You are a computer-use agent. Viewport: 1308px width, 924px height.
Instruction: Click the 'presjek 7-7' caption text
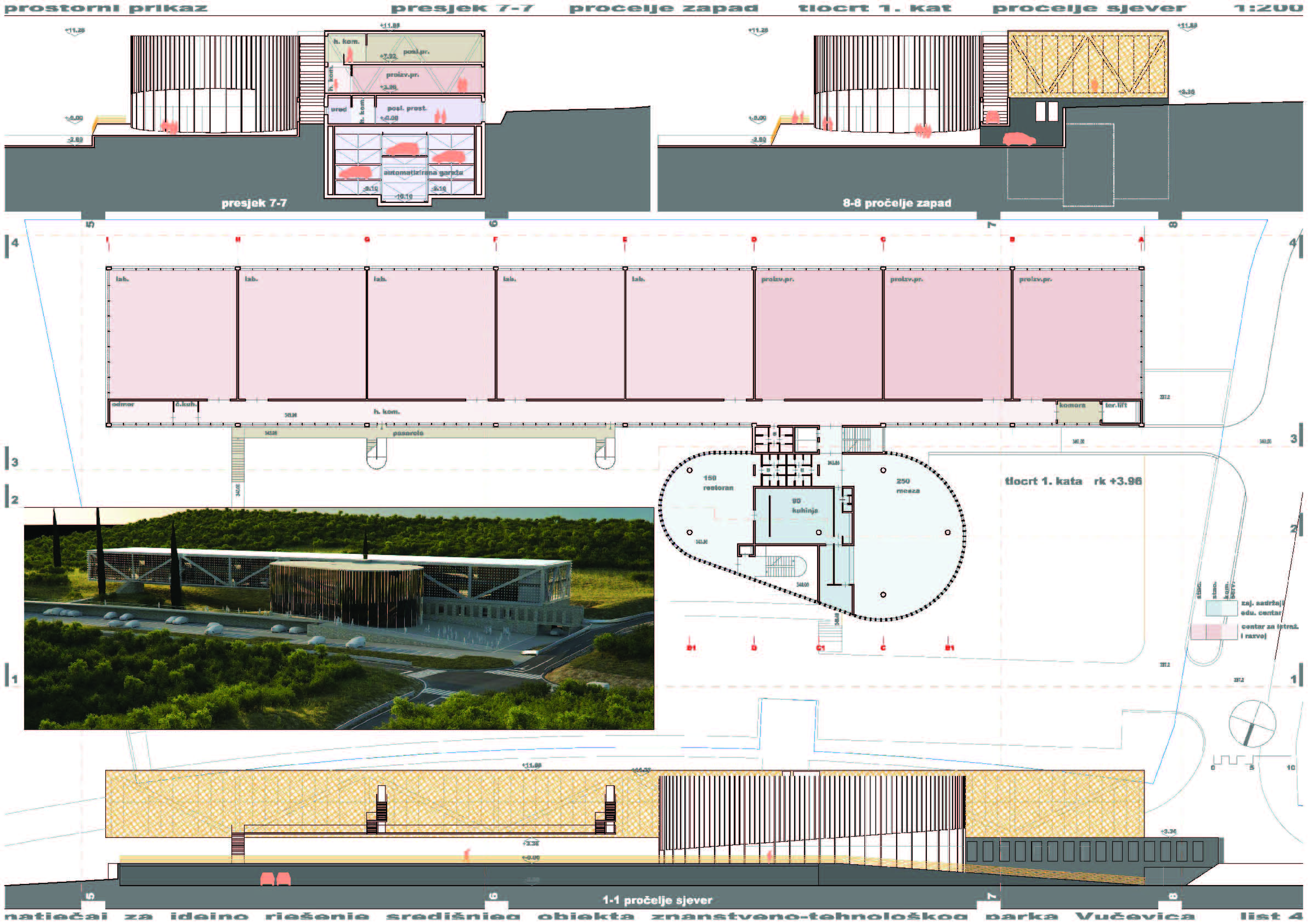[254, 203]
